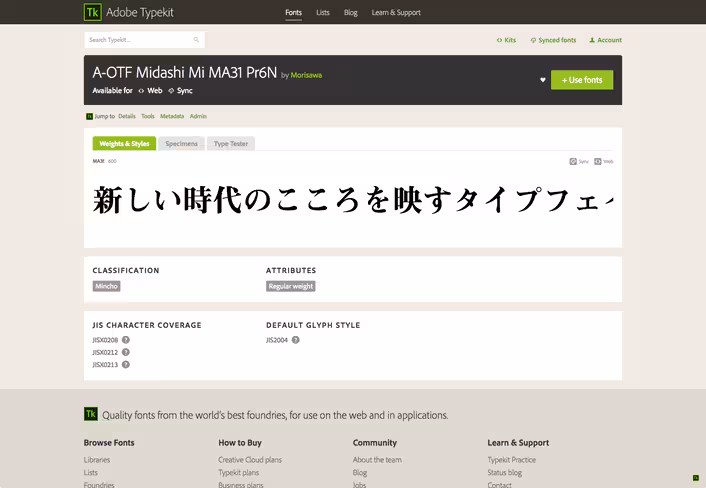This screenshot has height=488, width=706.
Task: Open the Creative Cloud plans link
Action: tap(250, 460)
